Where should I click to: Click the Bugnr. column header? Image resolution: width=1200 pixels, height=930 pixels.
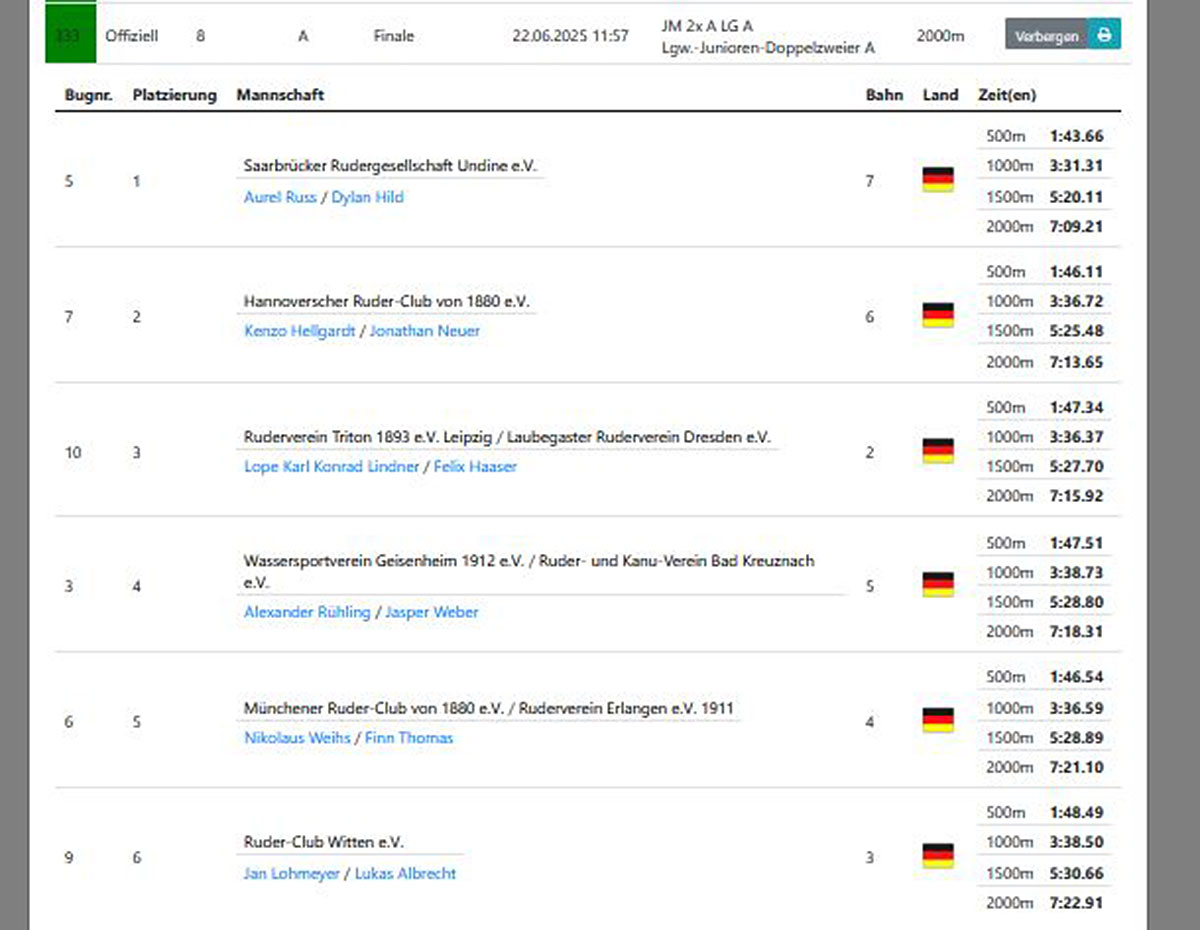89,95
